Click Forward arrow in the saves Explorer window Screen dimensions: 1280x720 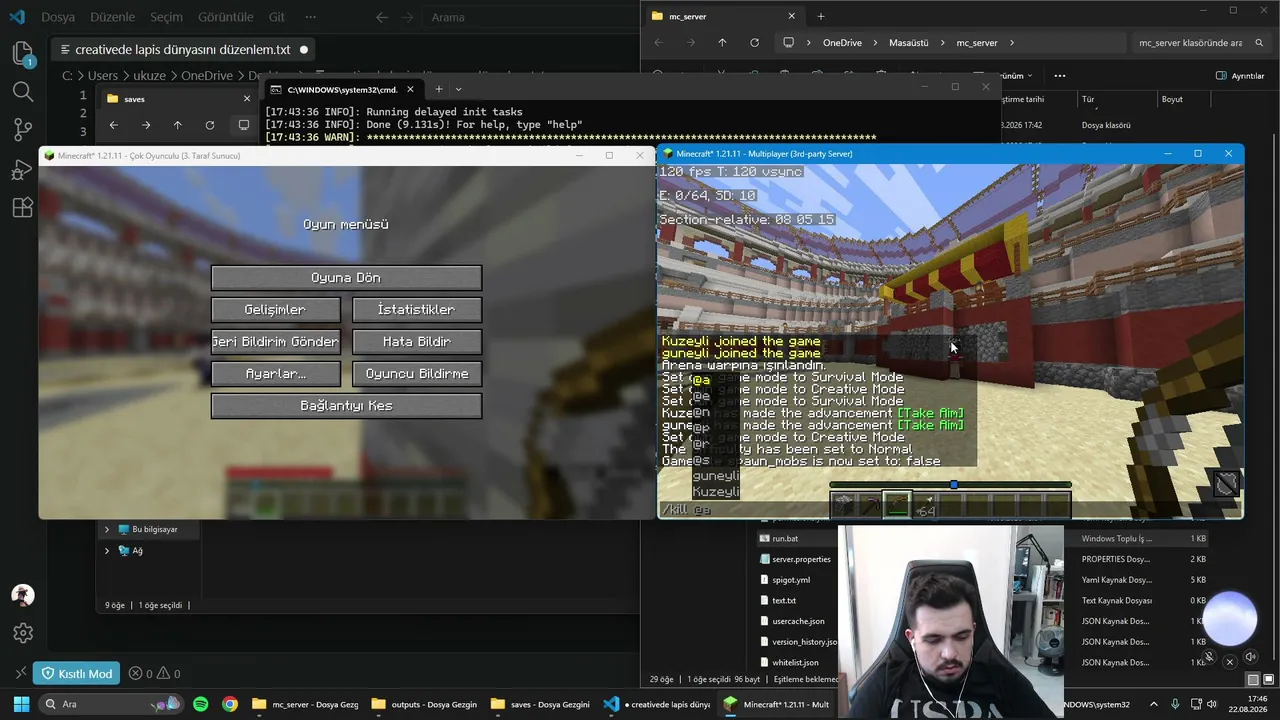[146, 125]
